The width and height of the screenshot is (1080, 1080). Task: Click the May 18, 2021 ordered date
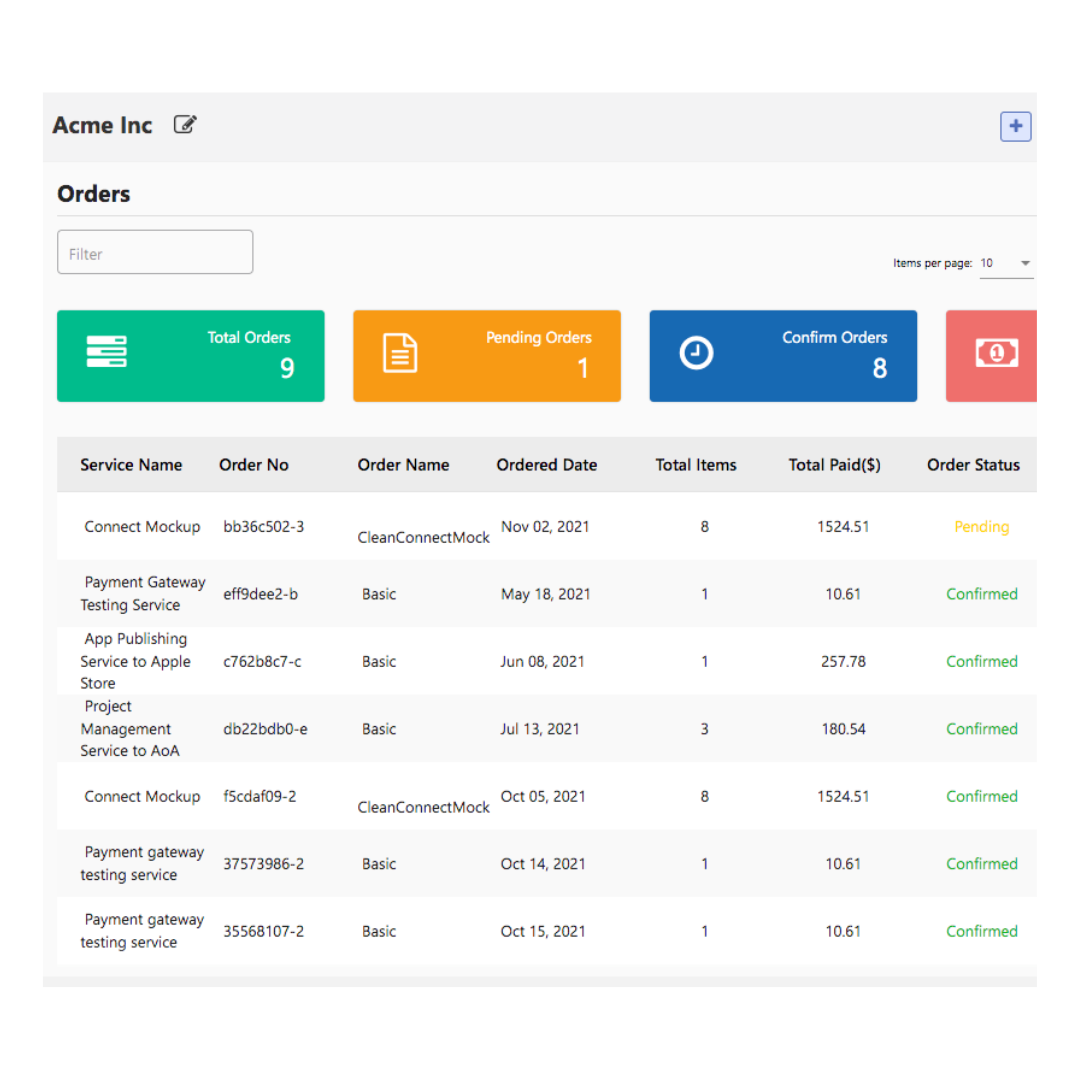(x=546, y=594)
